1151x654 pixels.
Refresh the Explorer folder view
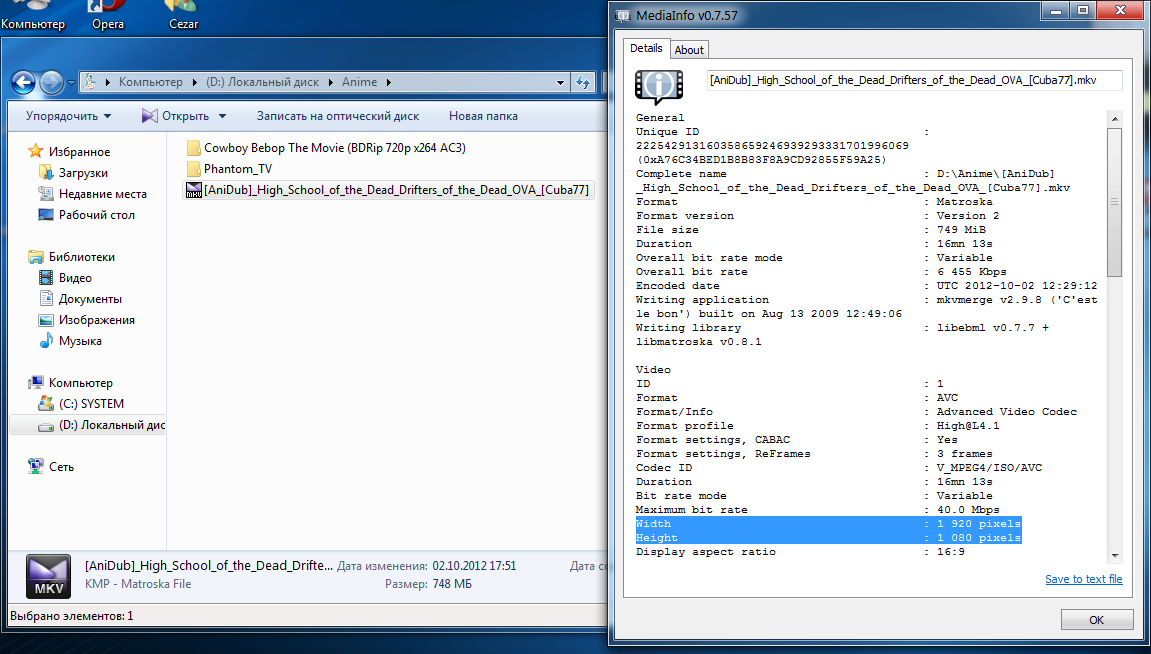click(x=584, y=82)
